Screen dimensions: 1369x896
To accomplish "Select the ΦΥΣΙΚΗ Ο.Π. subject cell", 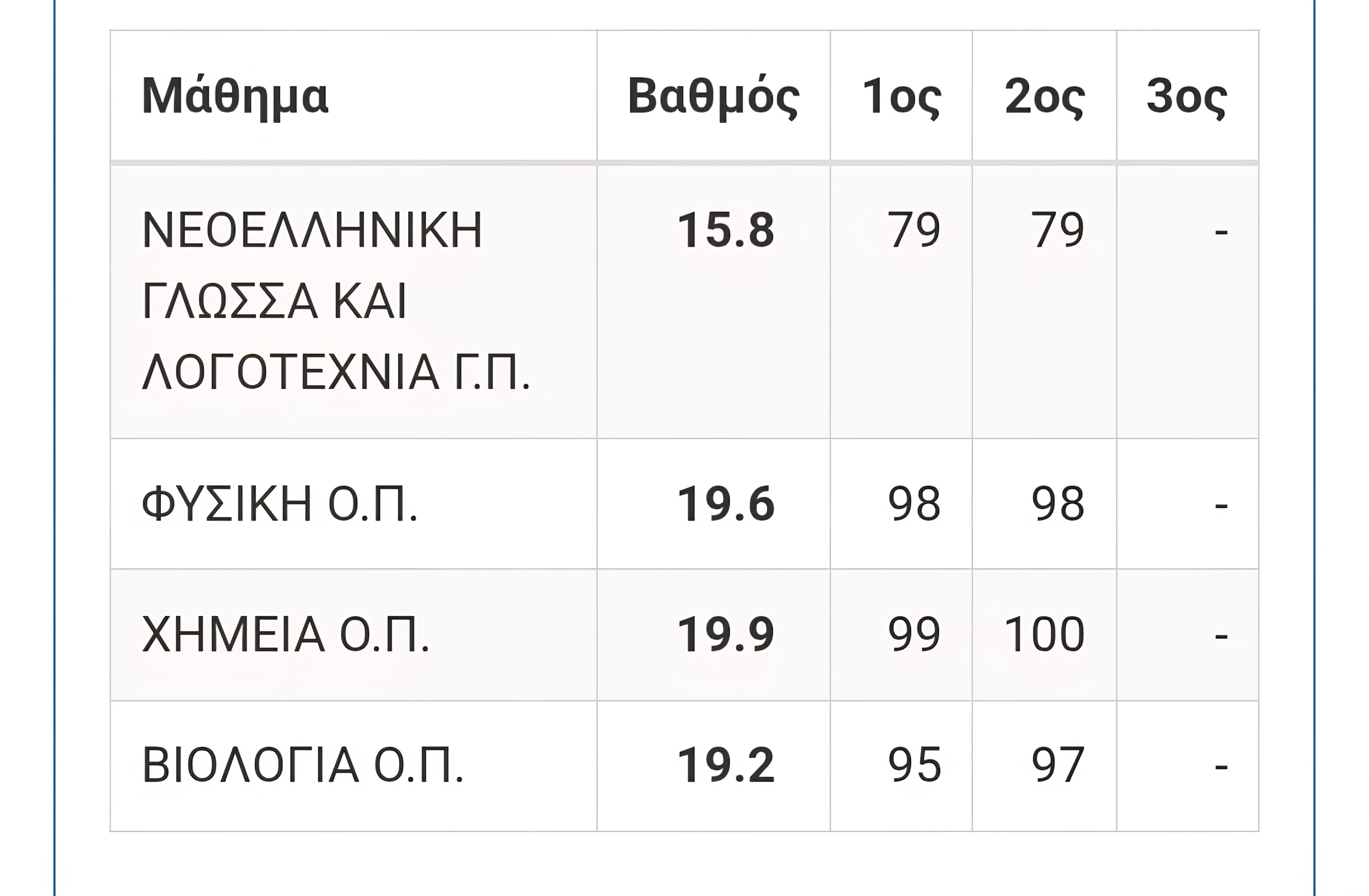I will click(280, 504).
